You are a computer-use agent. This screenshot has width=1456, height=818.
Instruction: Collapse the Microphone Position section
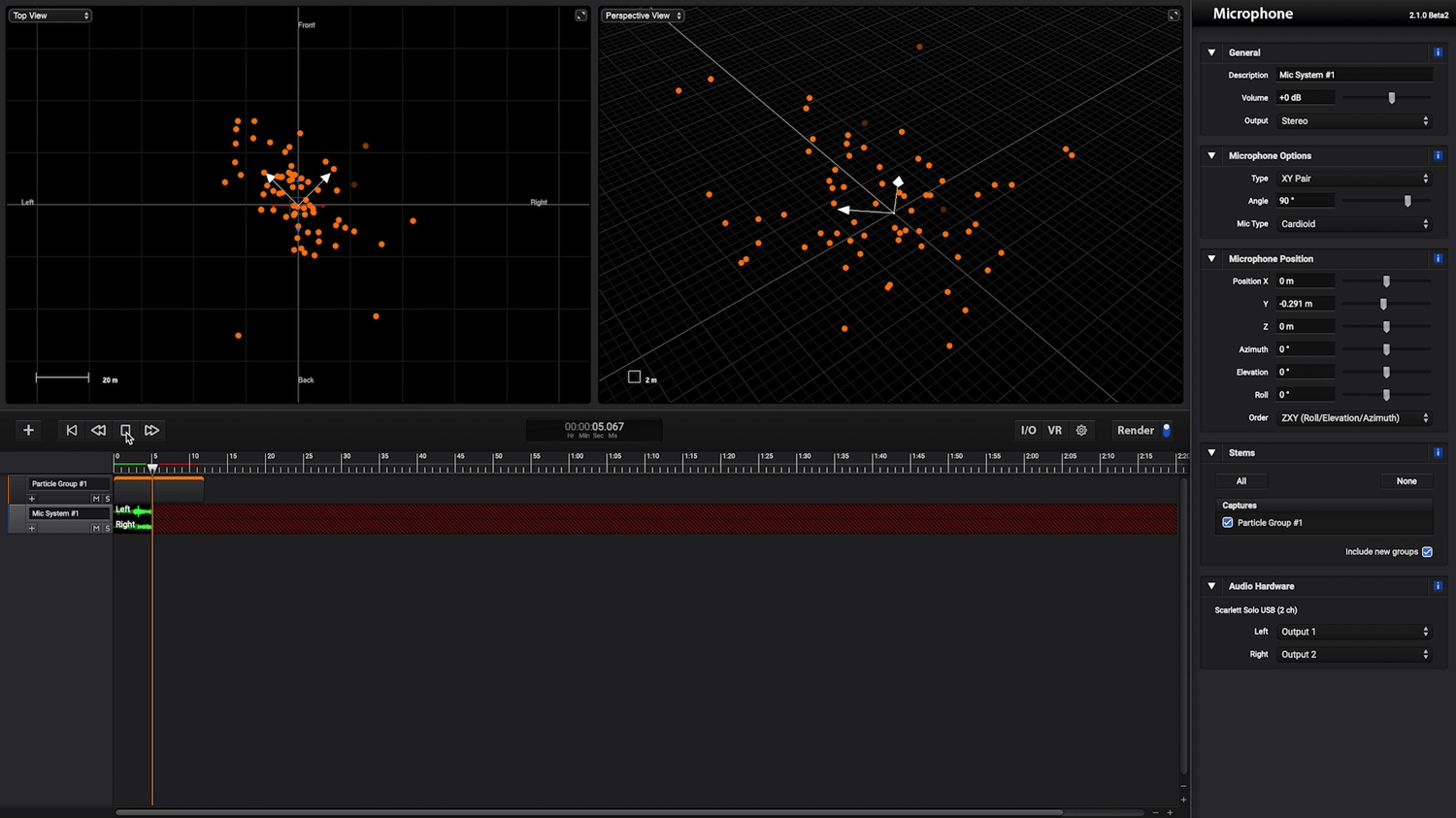(1210, 259)
